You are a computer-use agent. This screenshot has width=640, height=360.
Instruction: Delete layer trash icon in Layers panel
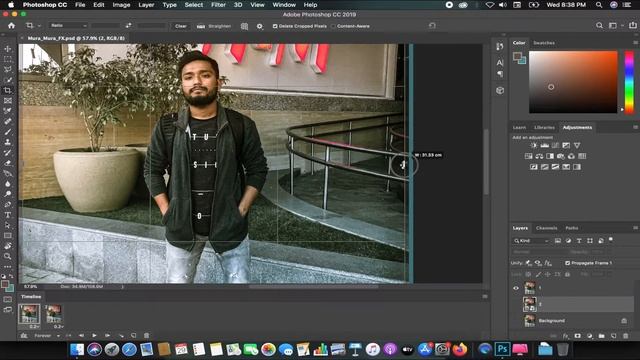[x=626, y=336]
